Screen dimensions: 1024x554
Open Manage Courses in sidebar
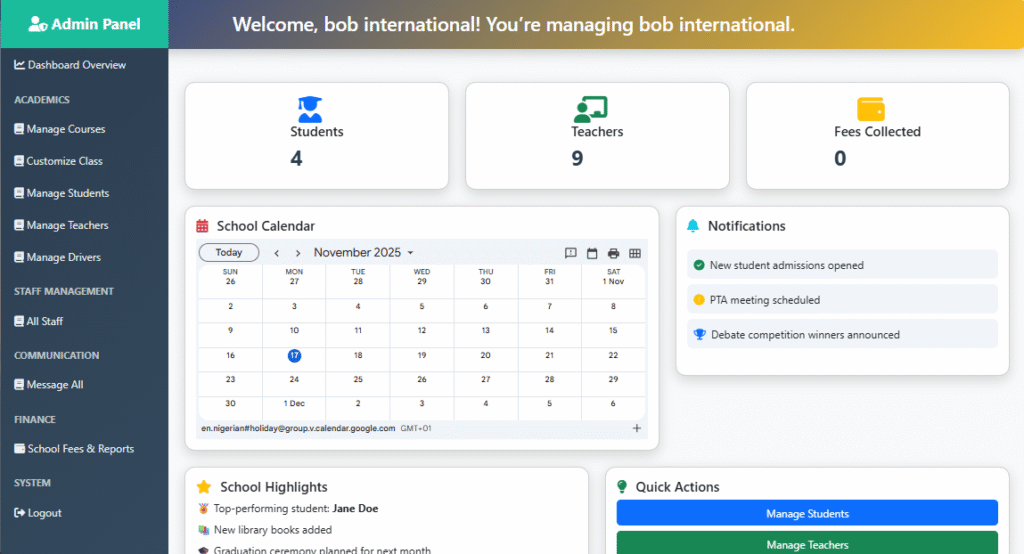[65, 129]
